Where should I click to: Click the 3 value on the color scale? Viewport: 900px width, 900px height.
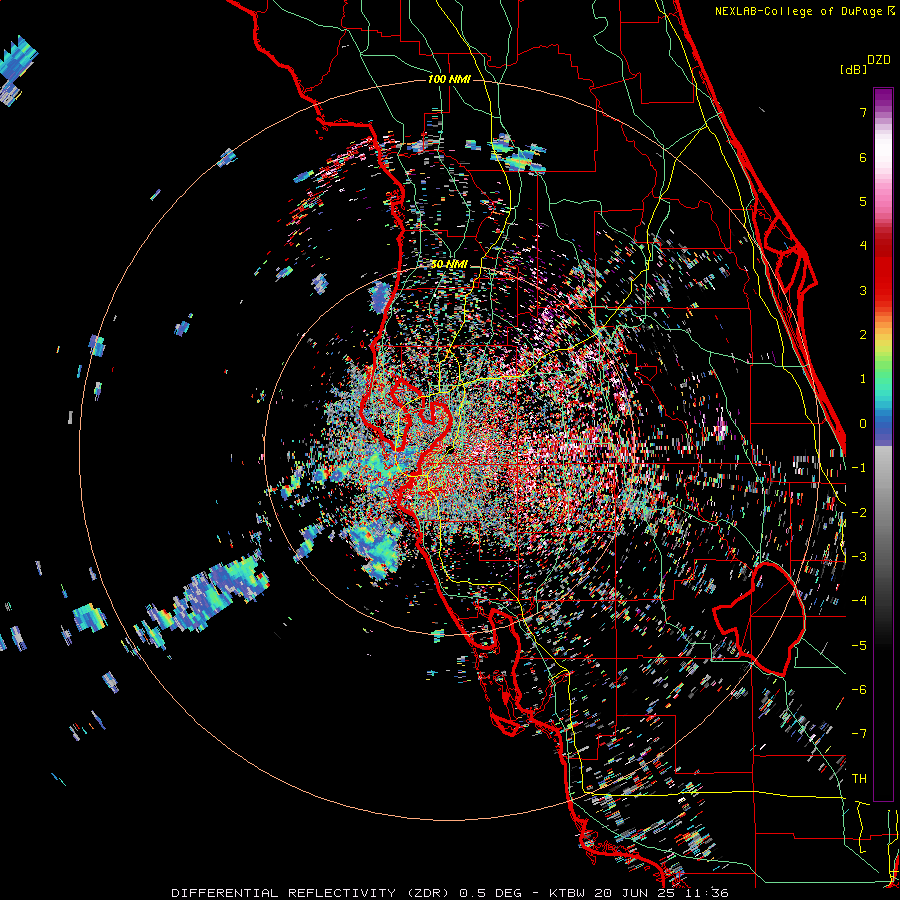(x=863, y=290)
